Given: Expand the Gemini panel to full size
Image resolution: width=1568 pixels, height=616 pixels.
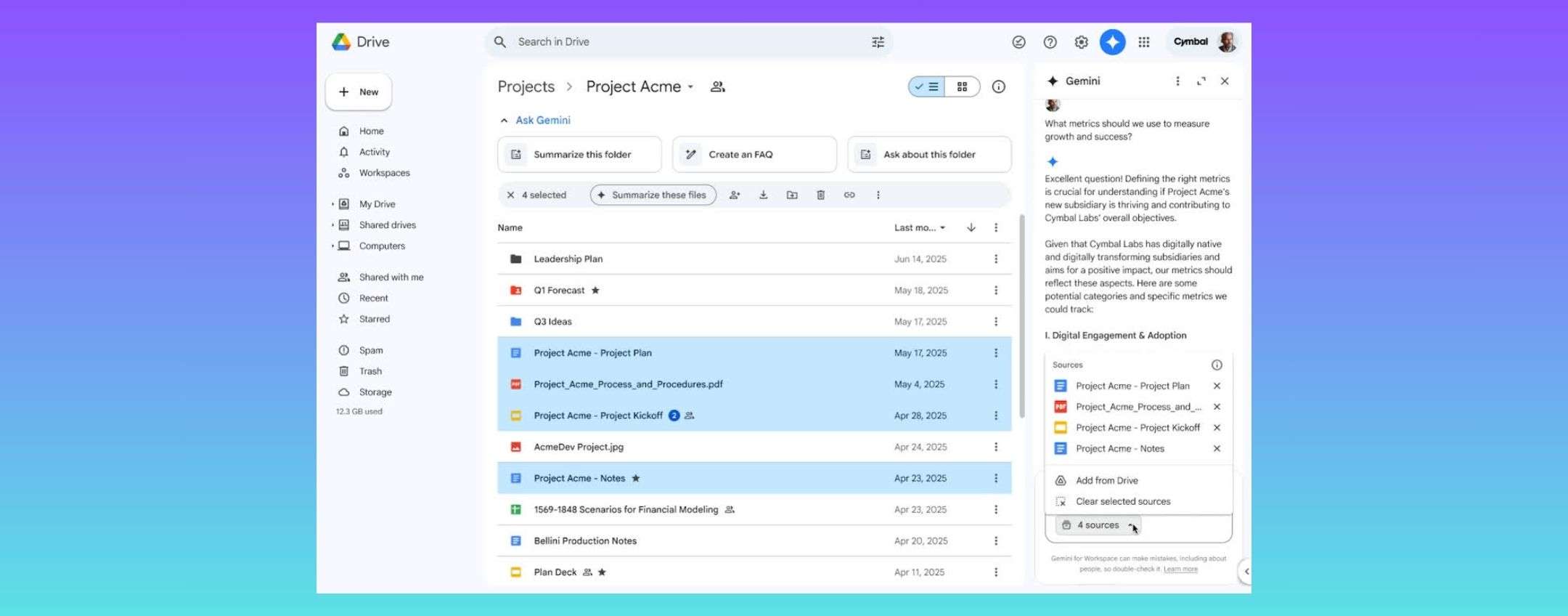Looking at the screenshot, I should click(x=1201, y=81).
